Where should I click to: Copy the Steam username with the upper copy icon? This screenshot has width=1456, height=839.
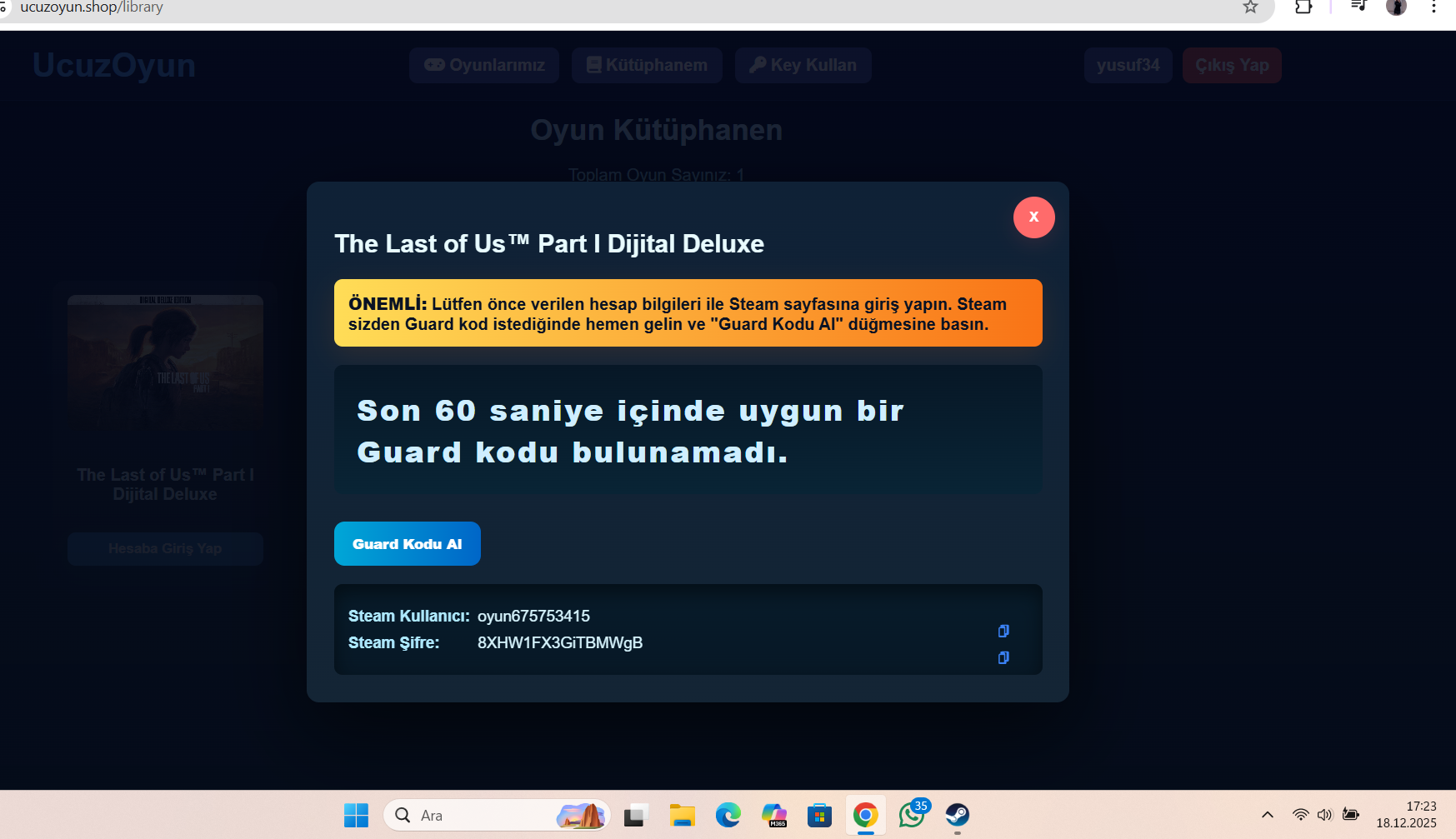[1003, 631]
